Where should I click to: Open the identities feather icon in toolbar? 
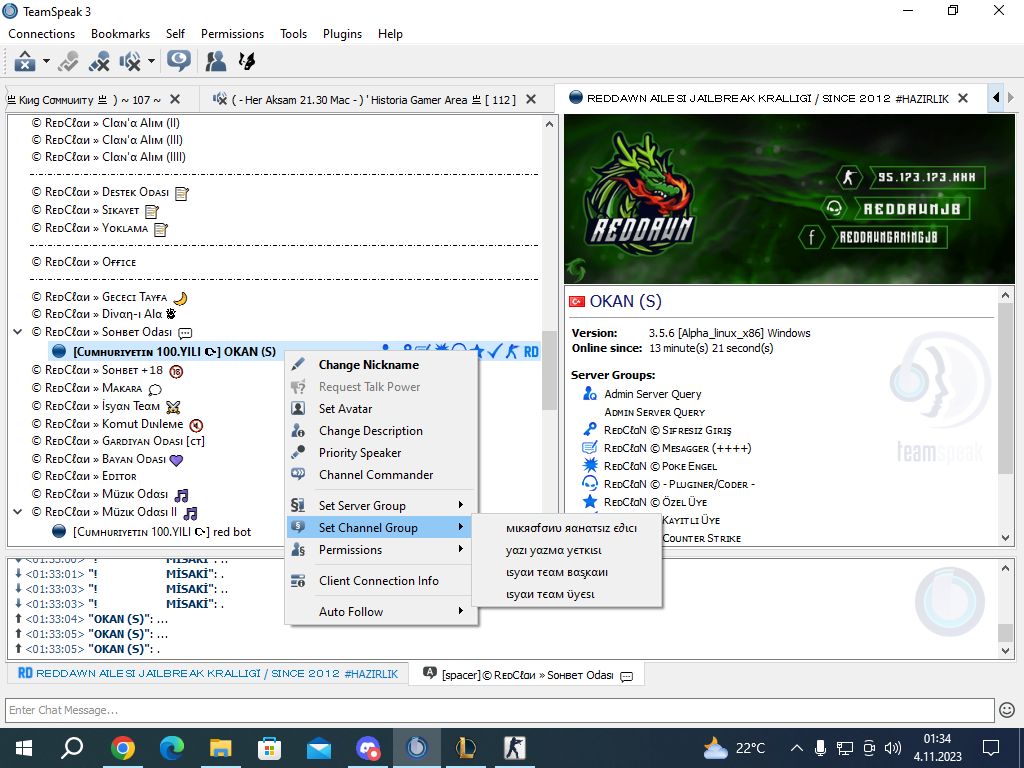click(247, 61)
